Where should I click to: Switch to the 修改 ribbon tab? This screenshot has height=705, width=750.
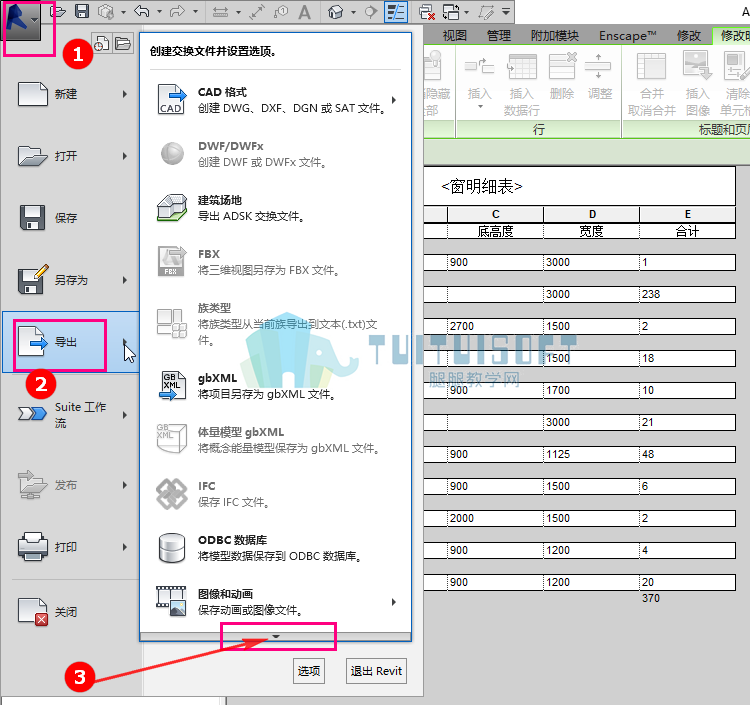(x=688, y=35)
